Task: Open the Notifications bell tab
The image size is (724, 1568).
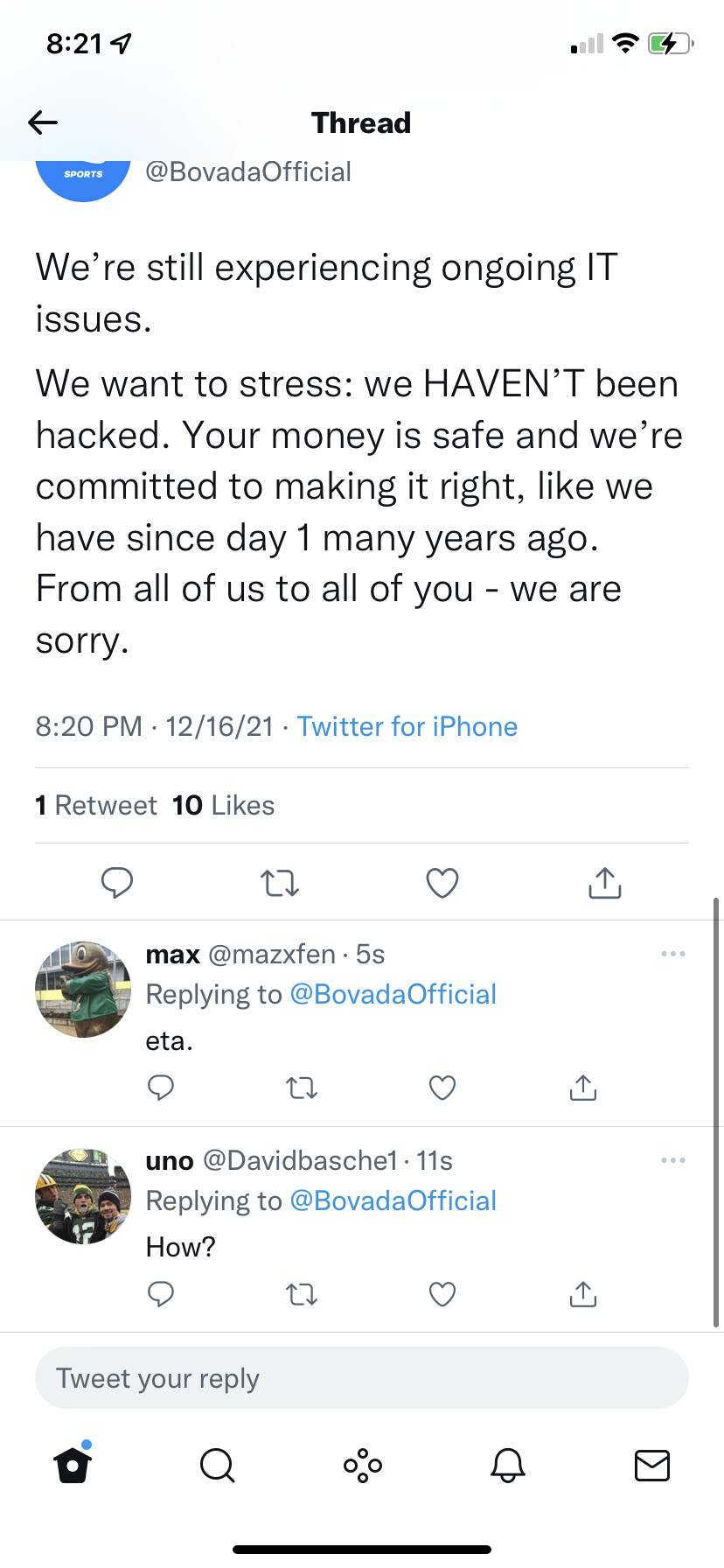Action: 507,1465
